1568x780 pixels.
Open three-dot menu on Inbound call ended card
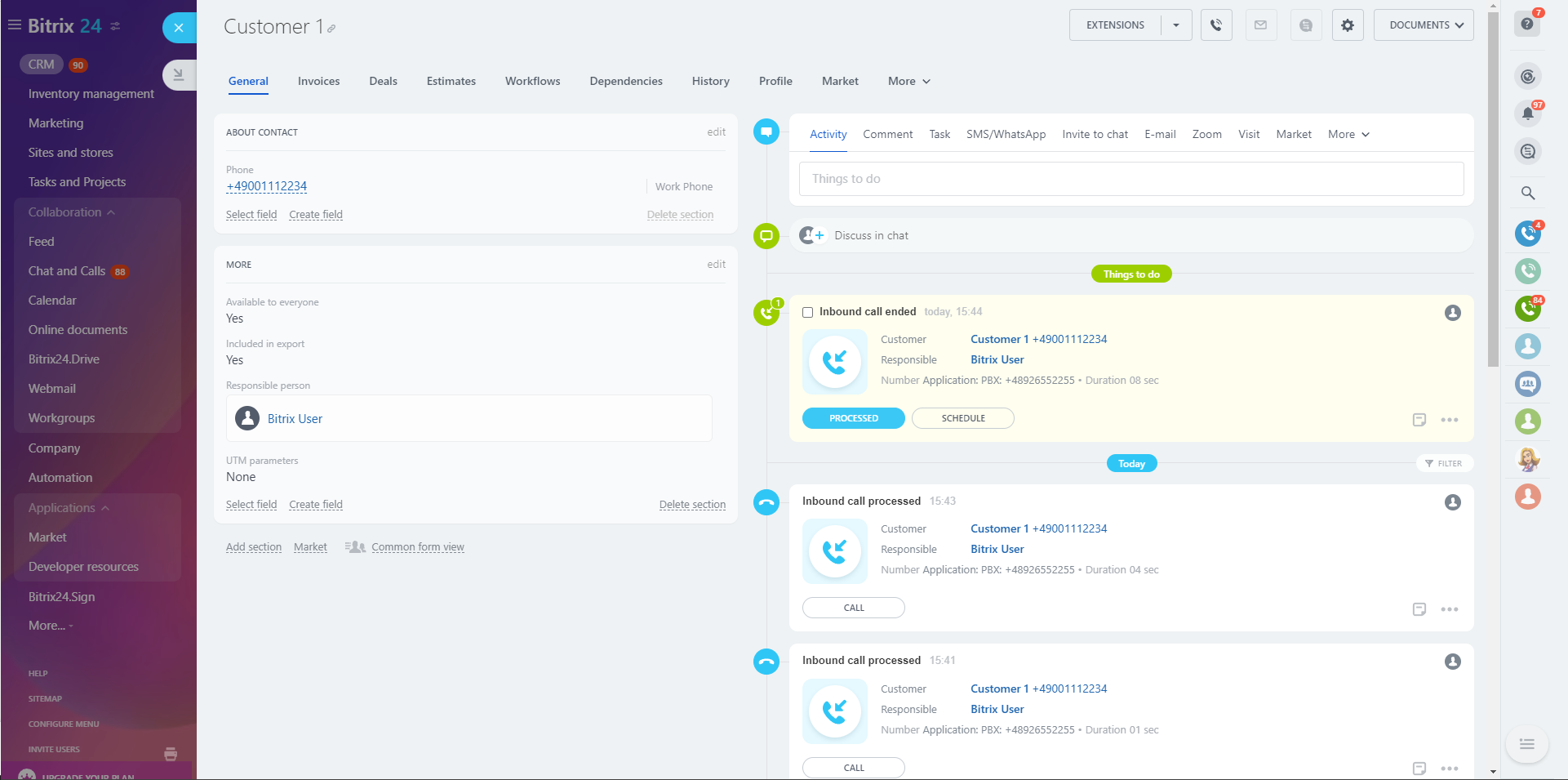pos(1449,420)
